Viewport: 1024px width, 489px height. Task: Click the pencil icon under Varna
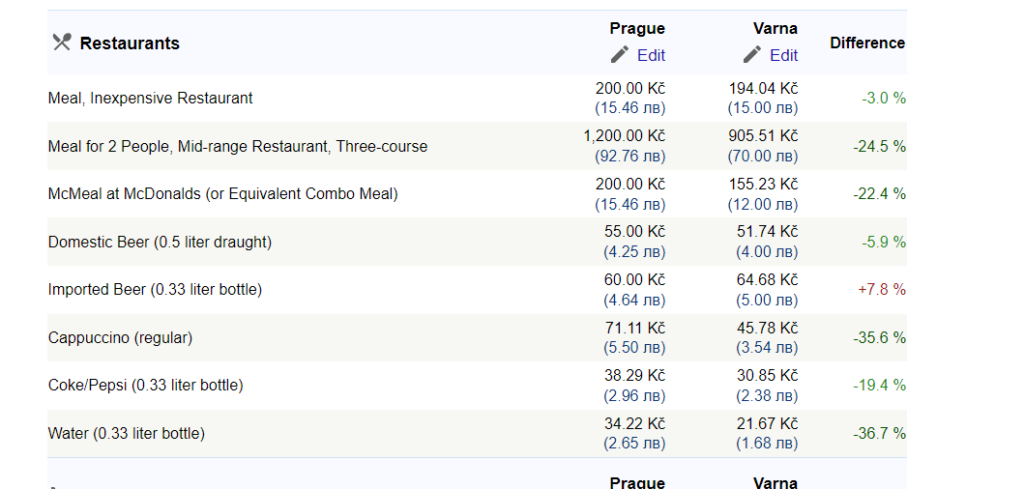[752, 55]
